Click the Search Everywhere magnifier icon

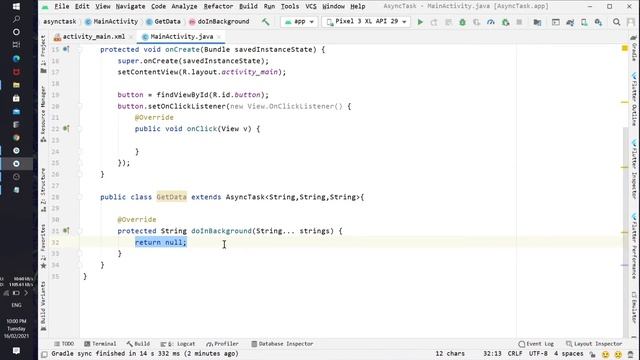click(x=616, y=22)
